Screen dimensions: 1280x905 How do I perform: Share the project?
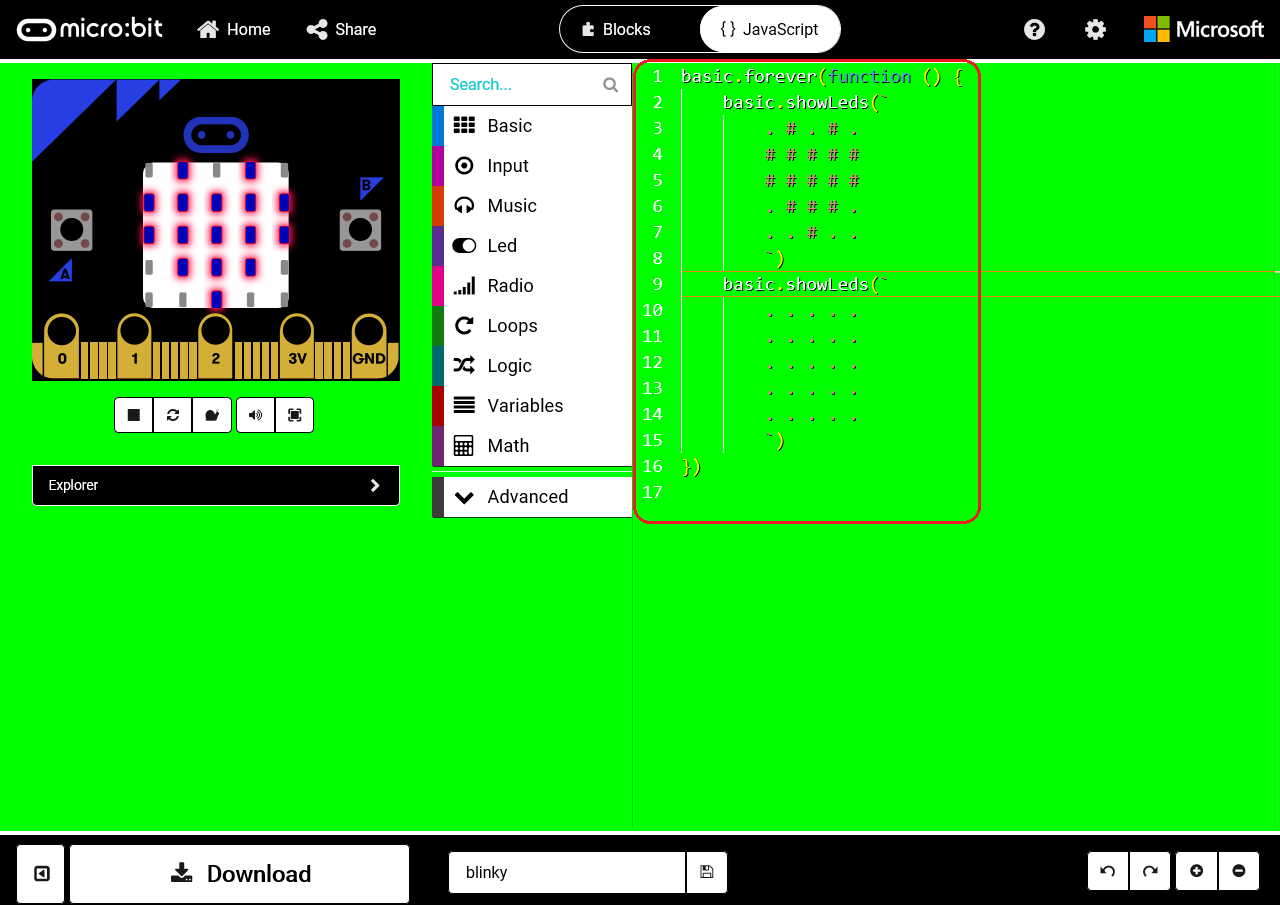pyautogui.click(x=340, y=29)
